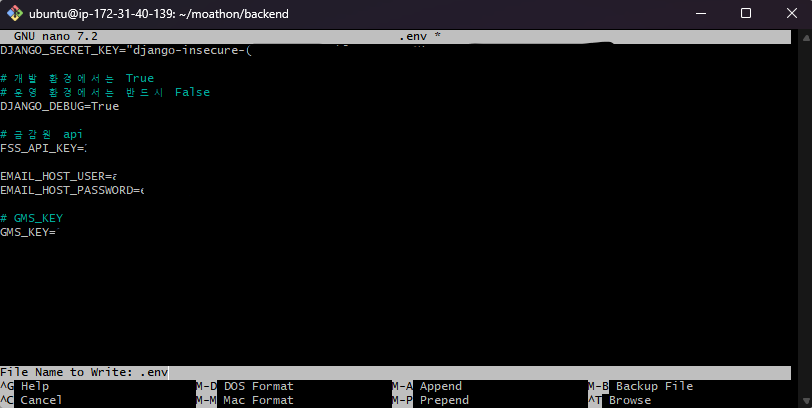Click the EMAIL_HOST_PASSWORD line
The height and width of the screenshot is (408, 812).
71,190
